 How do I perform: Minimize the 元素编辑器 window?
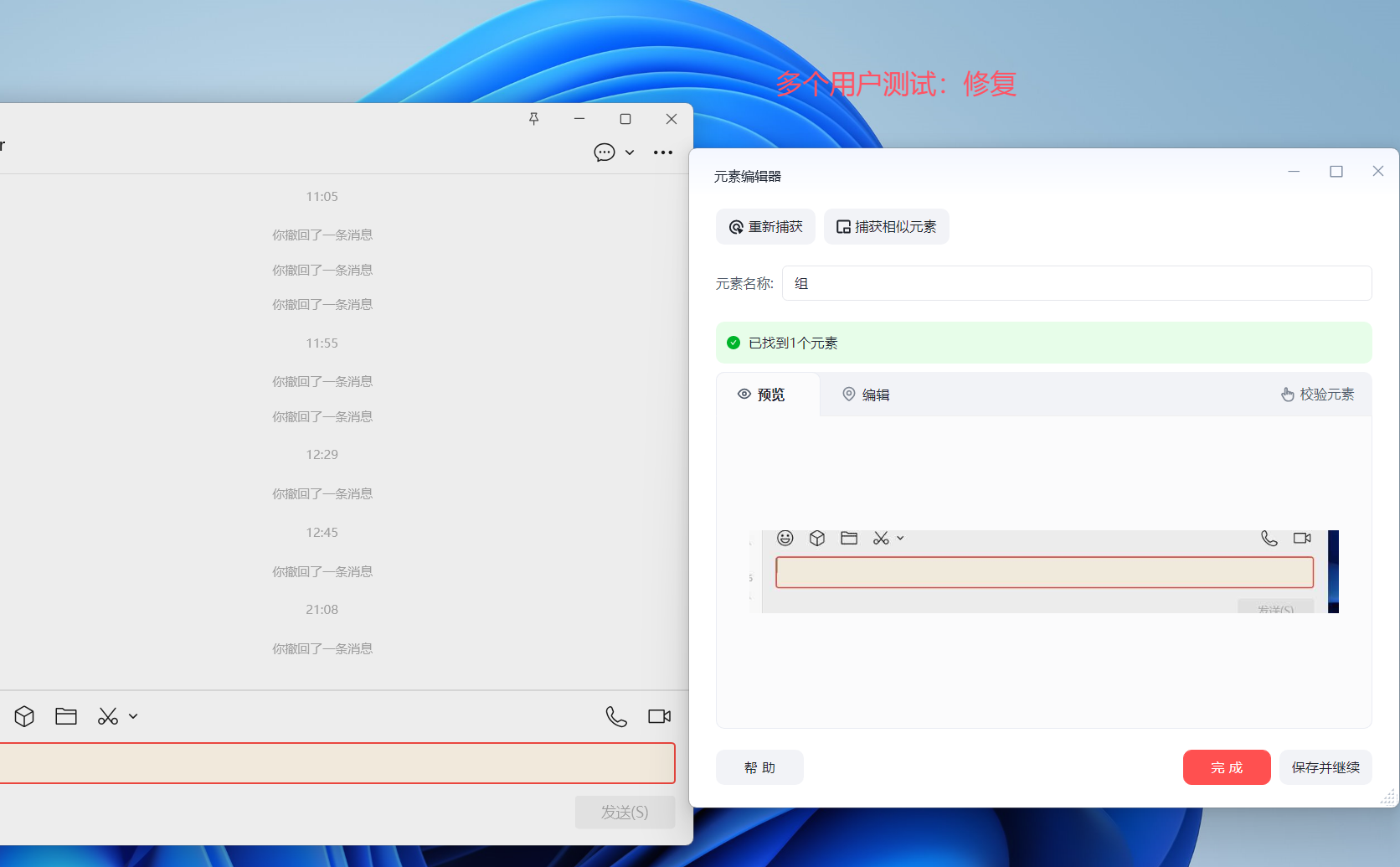(x=1294, y=171)
